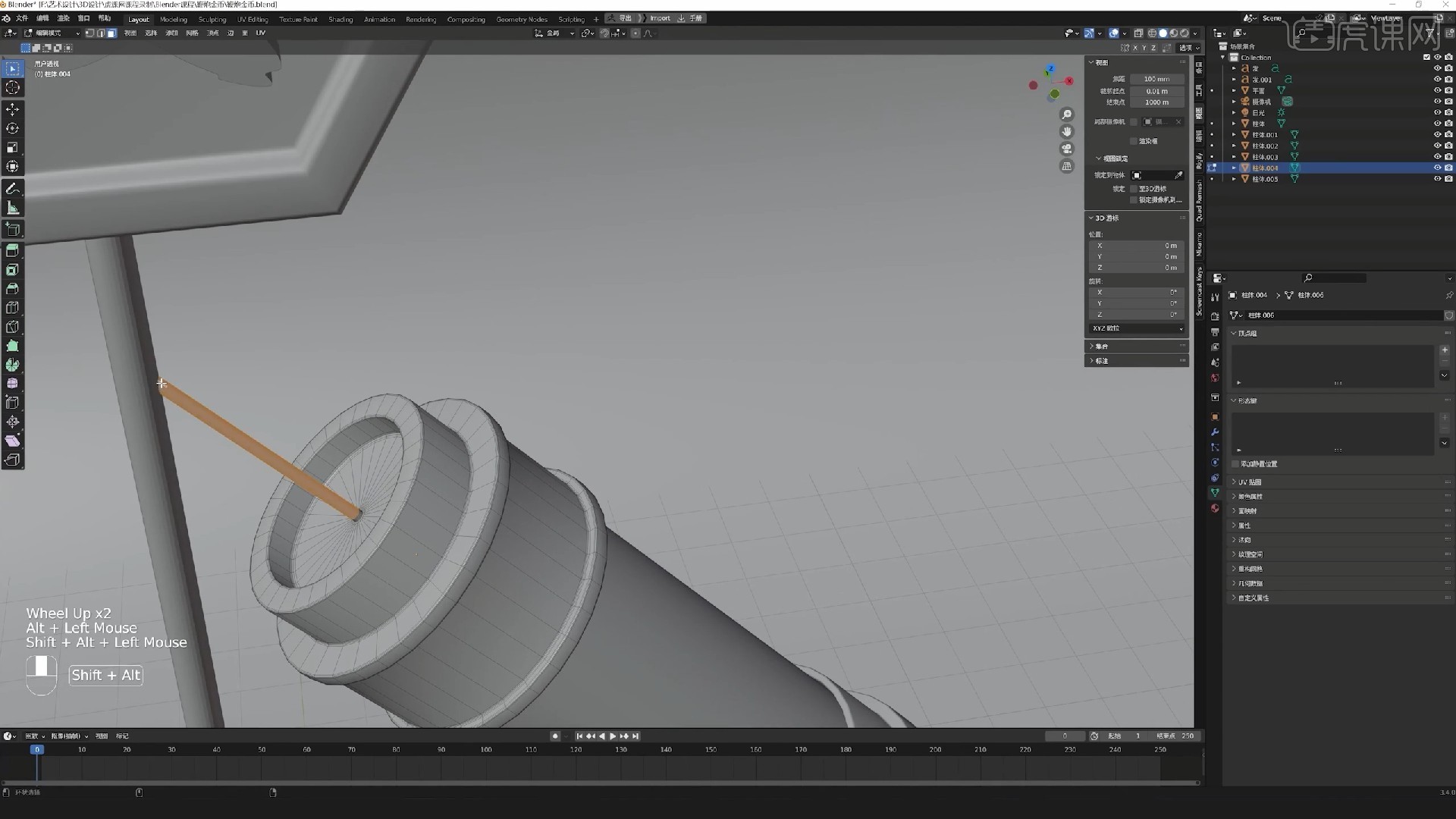Click the viewport zoom magnifier icon
Viewport: 1456px width, 819px height.
[x=1067, y=115]
